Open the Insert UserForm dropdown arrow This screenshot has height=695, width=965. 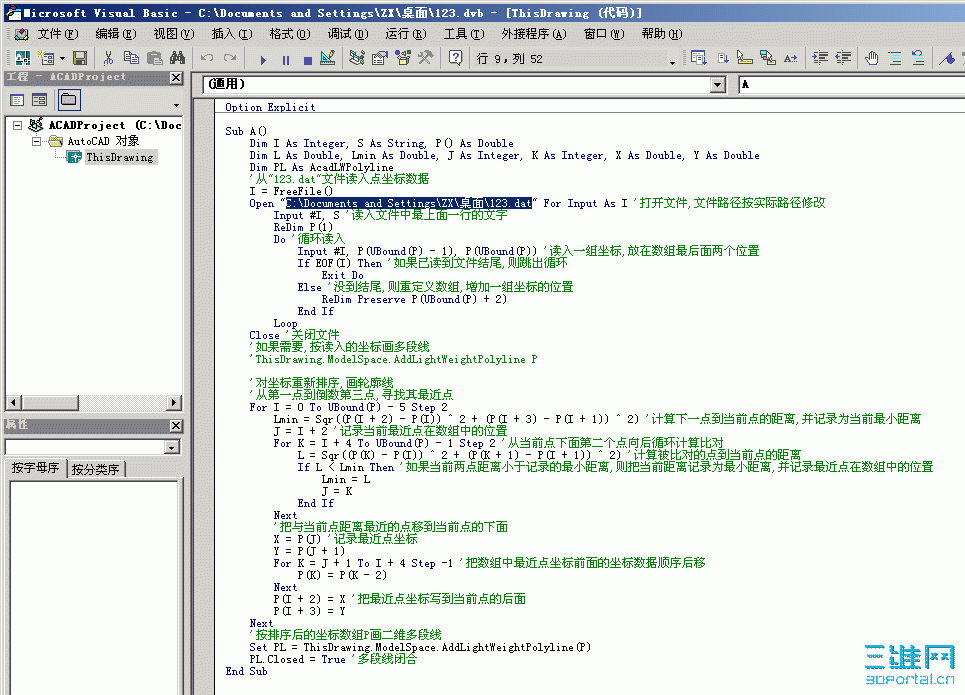pyautogui.click(x=62, y=58)
